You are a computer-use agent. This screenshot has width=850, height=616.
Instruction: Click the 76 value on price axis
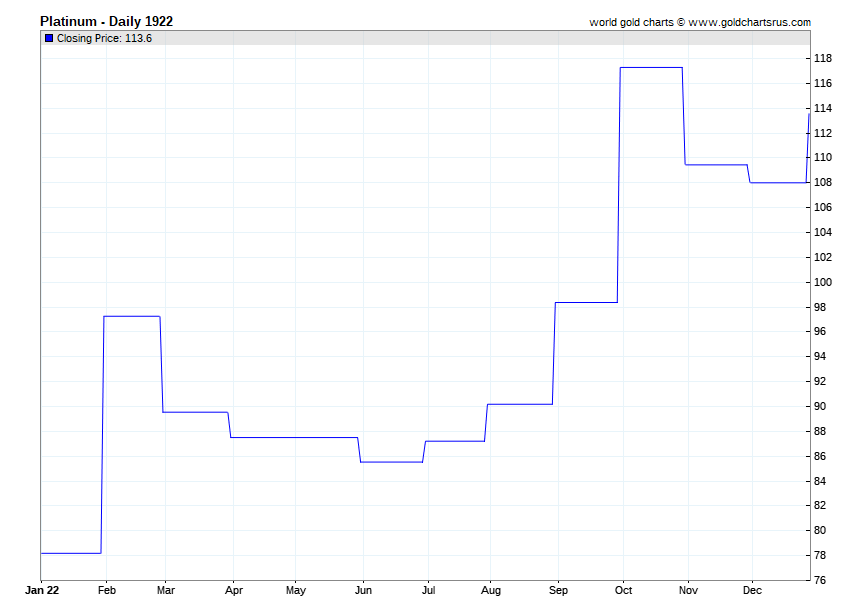click(819, 580)
